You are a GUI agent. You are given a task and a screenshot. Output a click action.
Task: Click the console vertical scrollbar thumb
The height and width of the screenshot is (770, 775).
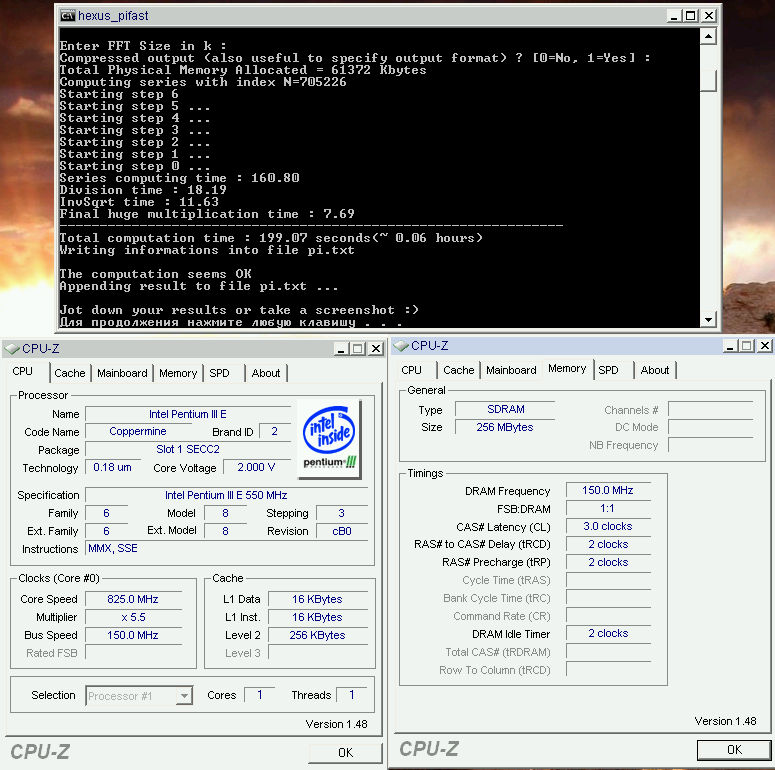pyautogui.click(x=708, y=80)
